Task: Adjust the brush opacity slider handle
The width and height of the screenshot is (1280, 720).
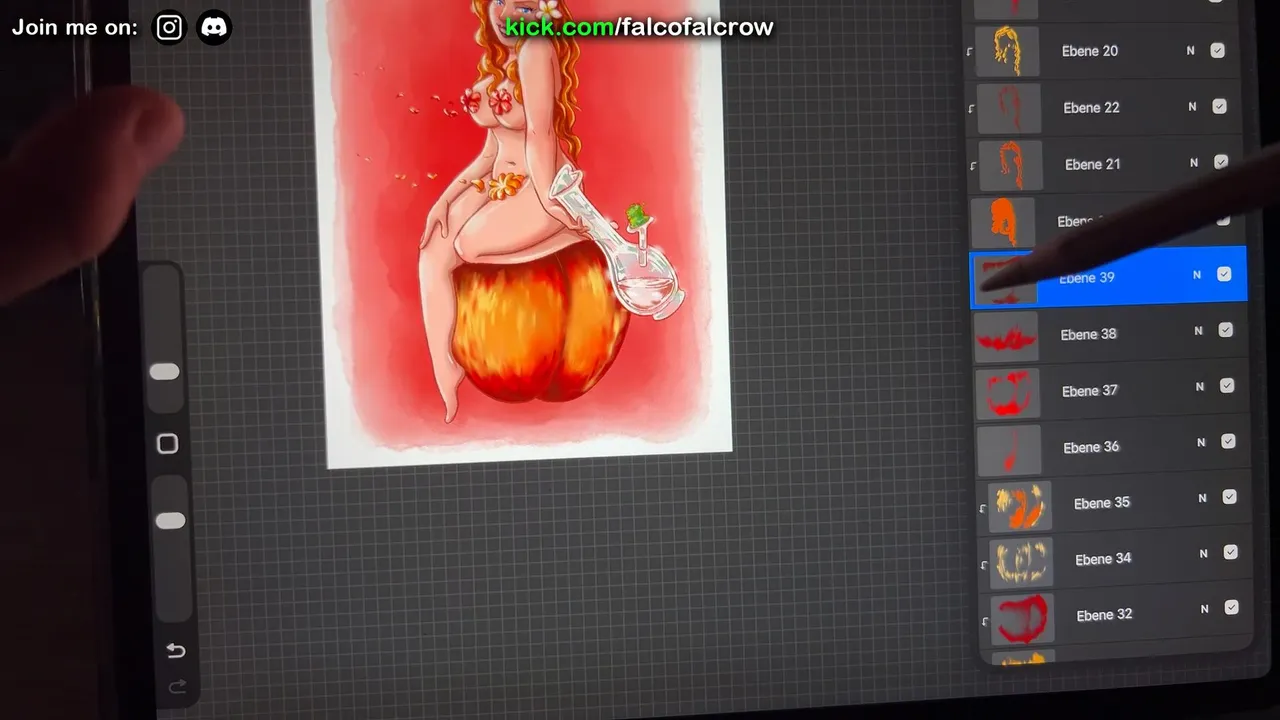Action: coord(170,520)
